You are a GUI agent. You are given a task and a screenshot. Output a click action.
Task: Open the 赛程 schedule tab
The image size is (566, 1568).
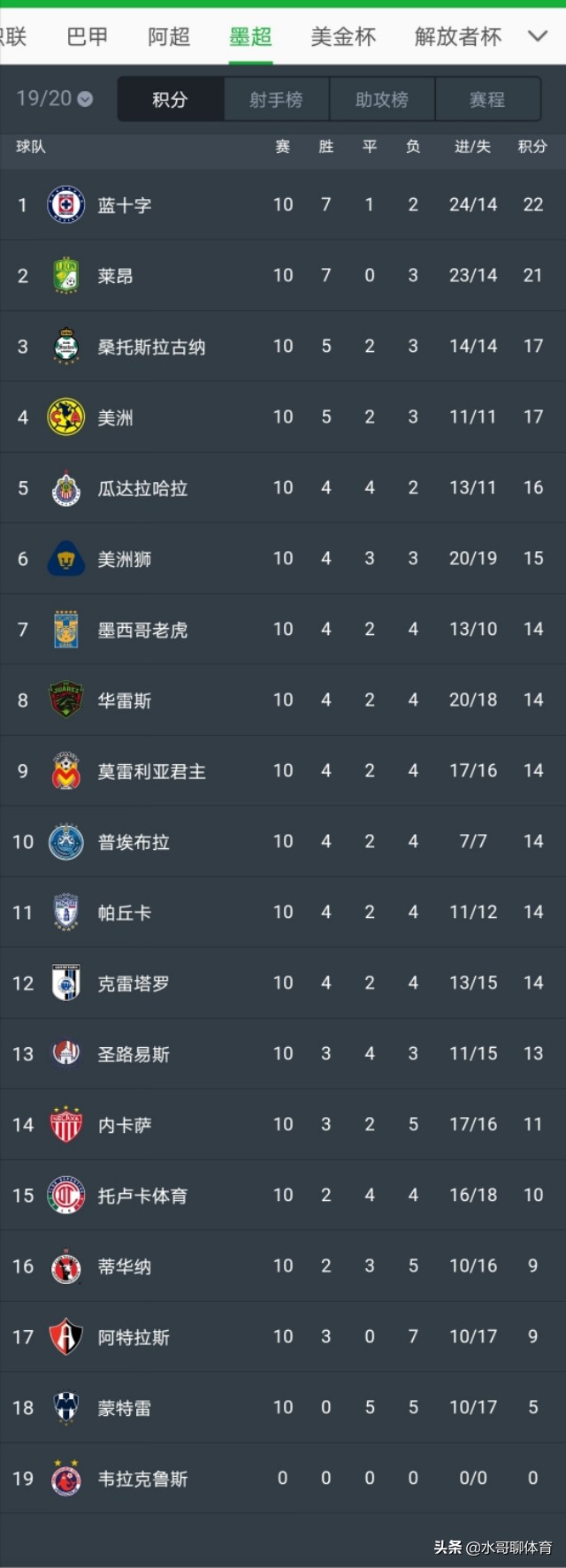coord(487,99)
